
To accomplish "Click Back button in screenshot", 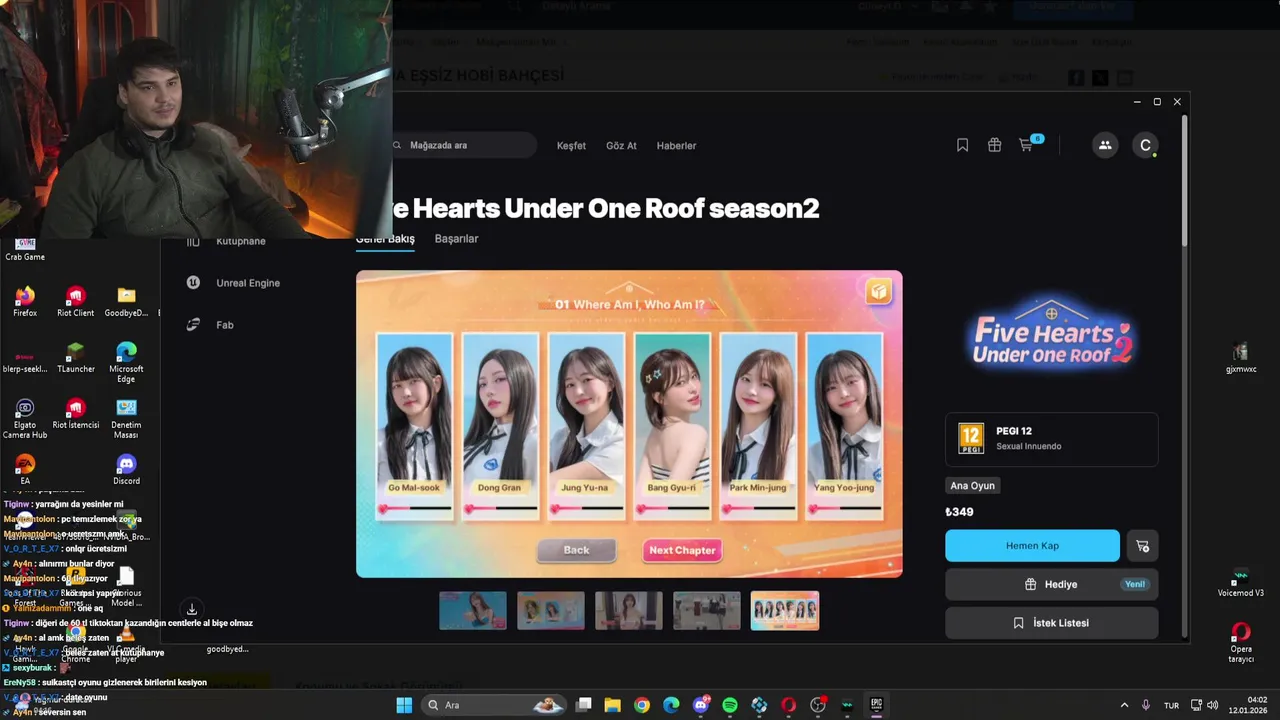I will tap(576, 550).
